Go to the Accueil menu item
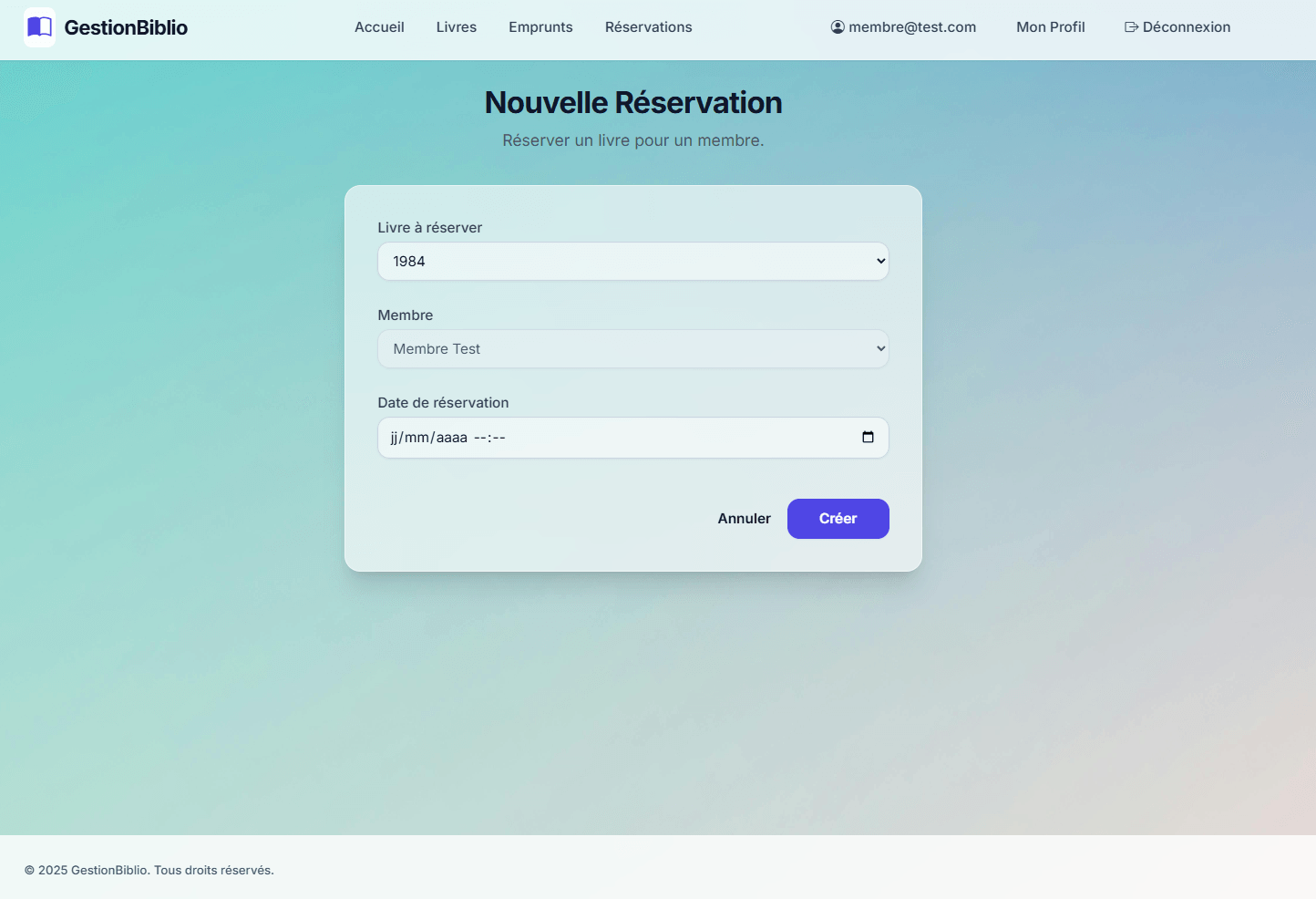1316x899 pixels. 379,27
